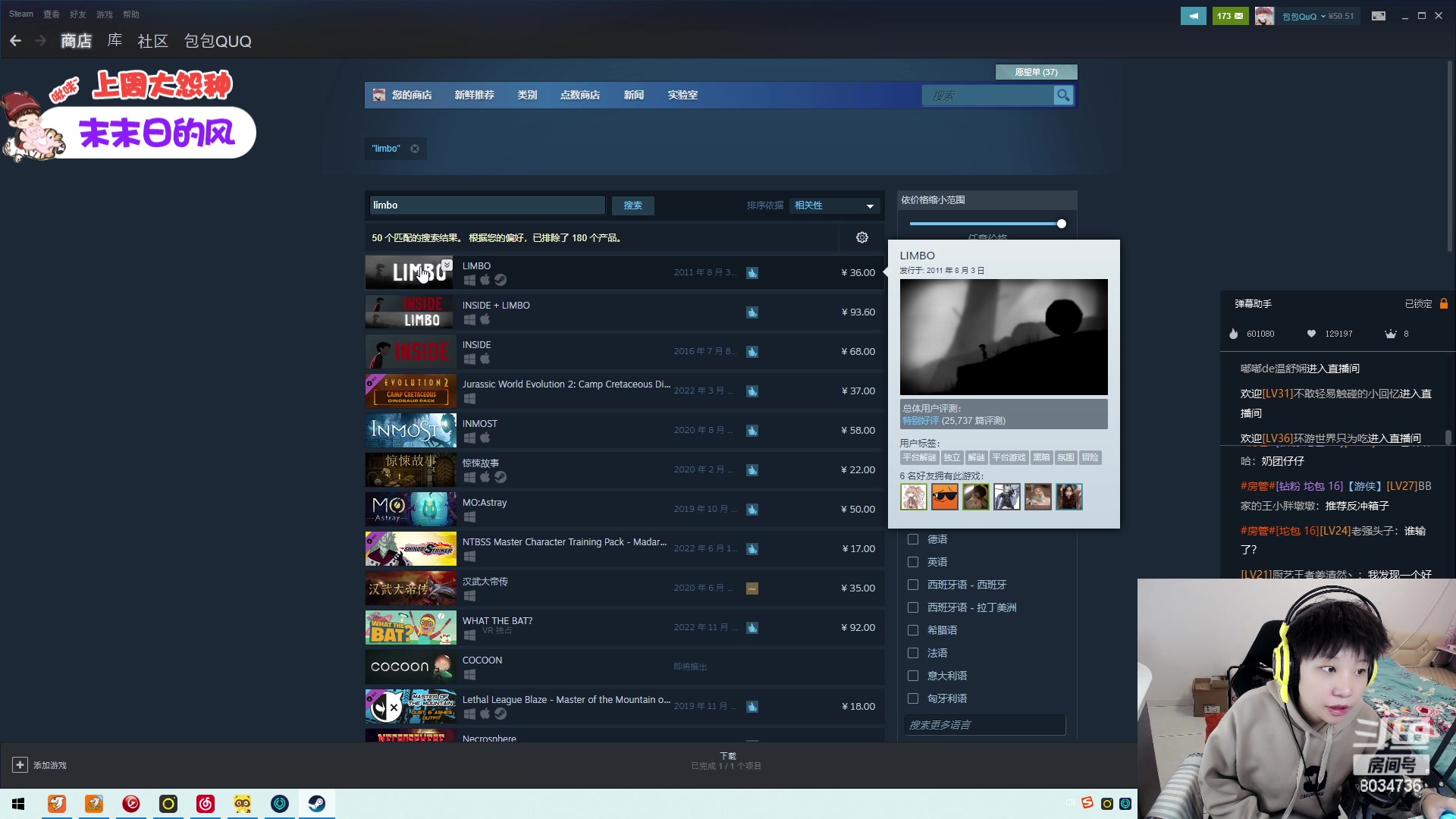This screenshot has height=819, width=1456.
Task: Click the 平台解谜 user tag
Action: pos(919,458)
